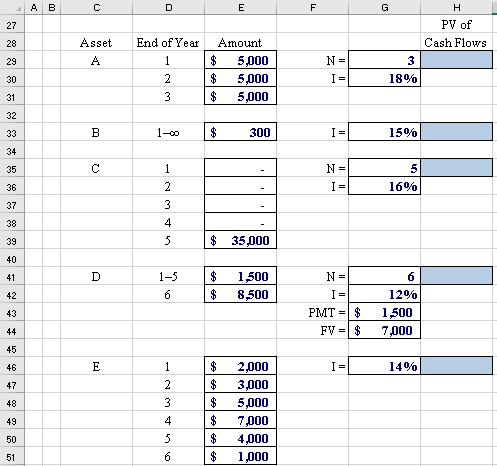Click the $5,000 amount in row 48
The image size is (497, 466).
click(x=241, y=402)
